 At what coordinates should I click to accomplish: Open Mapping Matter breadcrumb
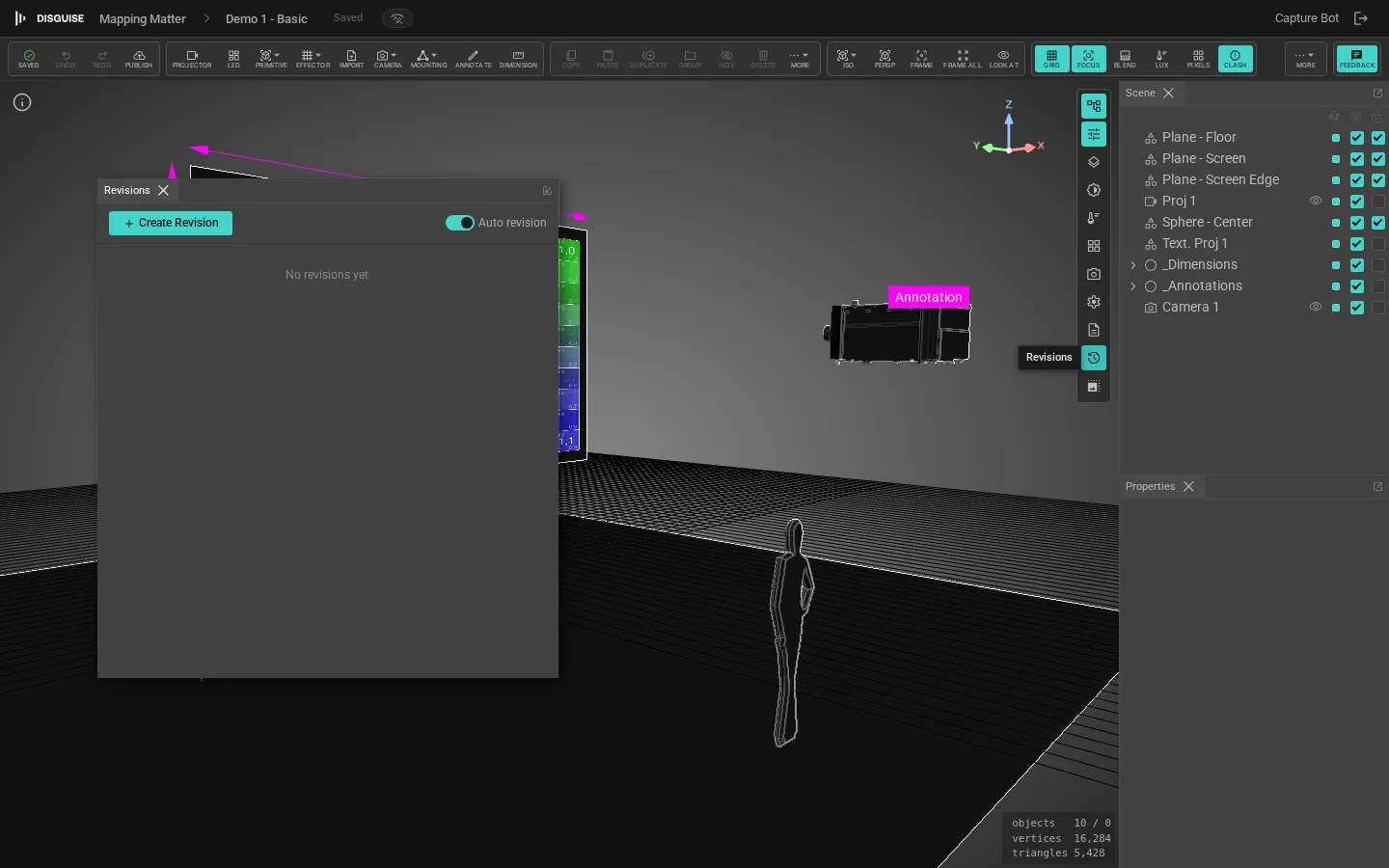click(x=142, y=19)
